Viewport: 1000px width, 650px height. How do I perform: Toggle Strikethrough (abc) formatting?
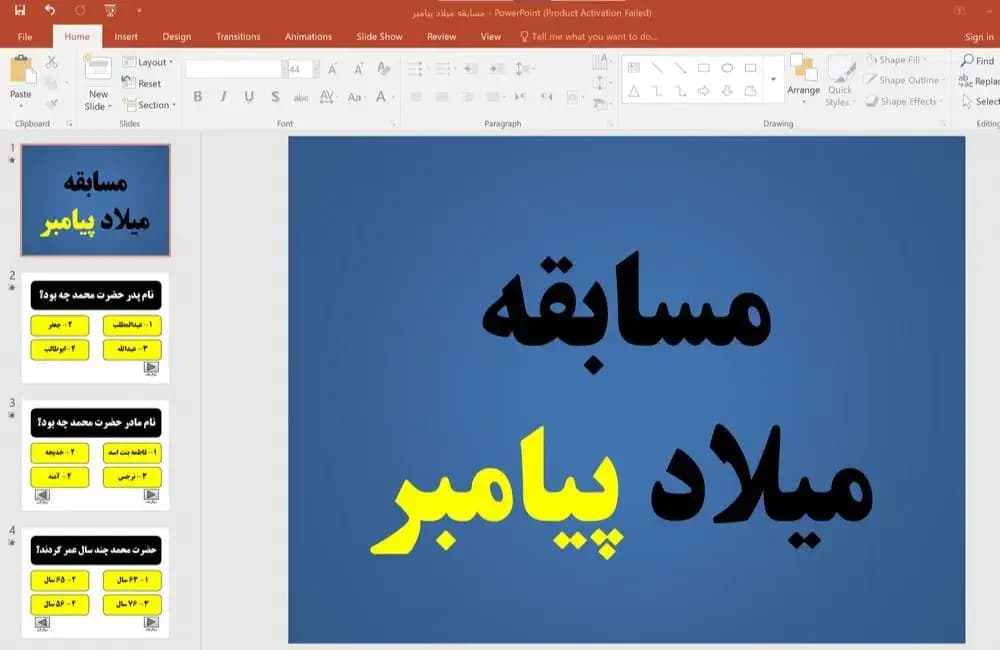(300, 98)
